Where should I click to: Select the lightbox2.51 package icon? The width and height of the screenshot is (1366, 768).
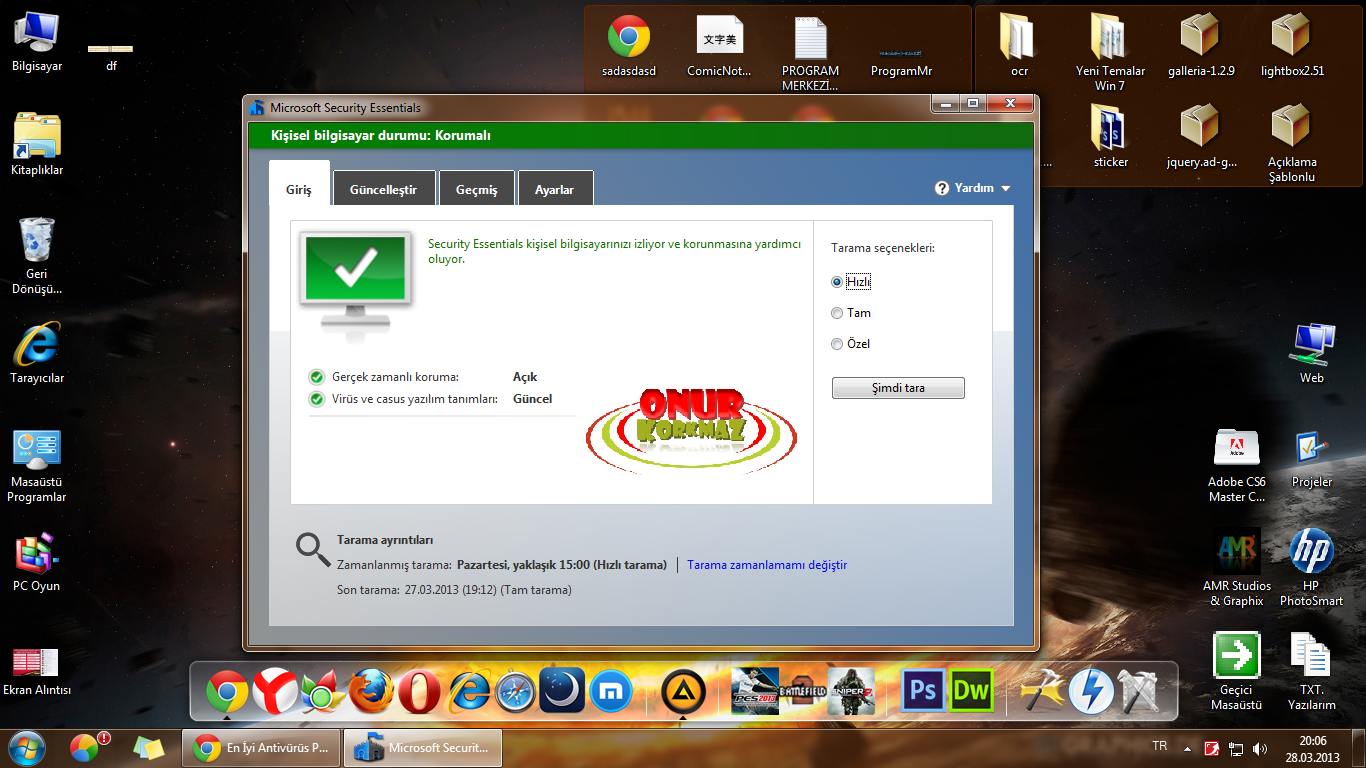point(1292,45)
